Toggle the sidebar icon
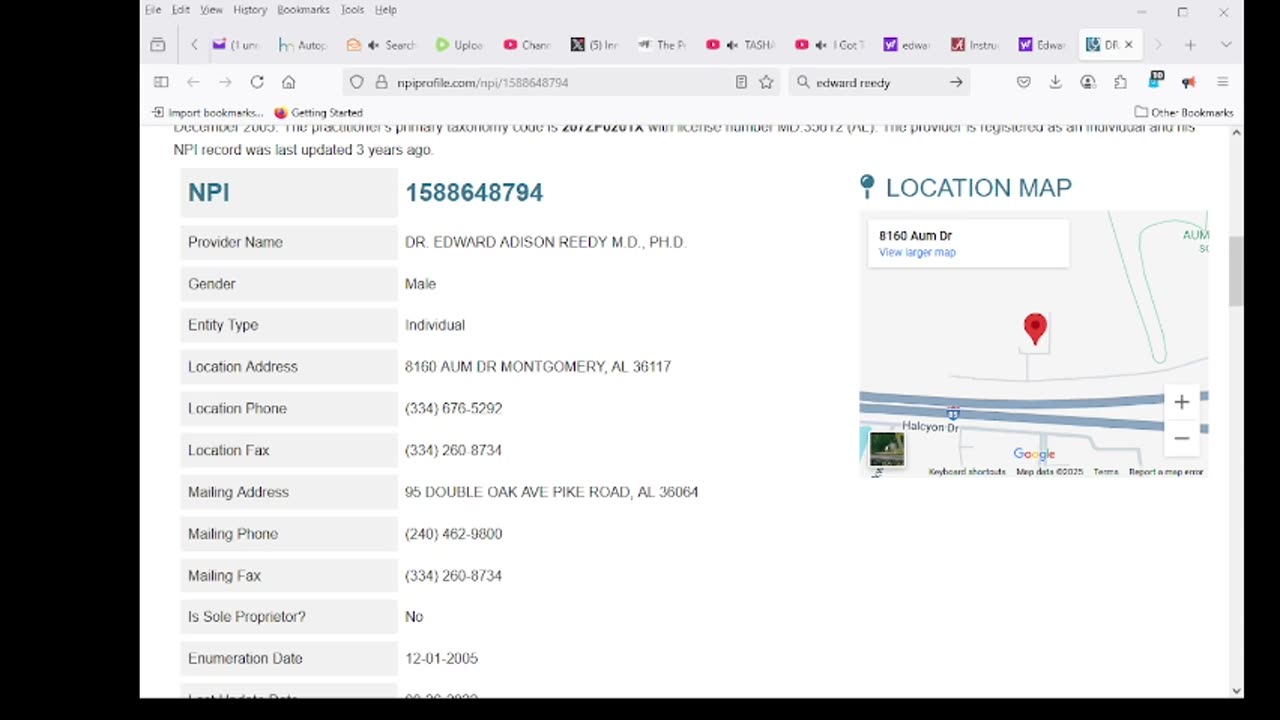This screenshot has height=720, width=1280. coord(161,82)
